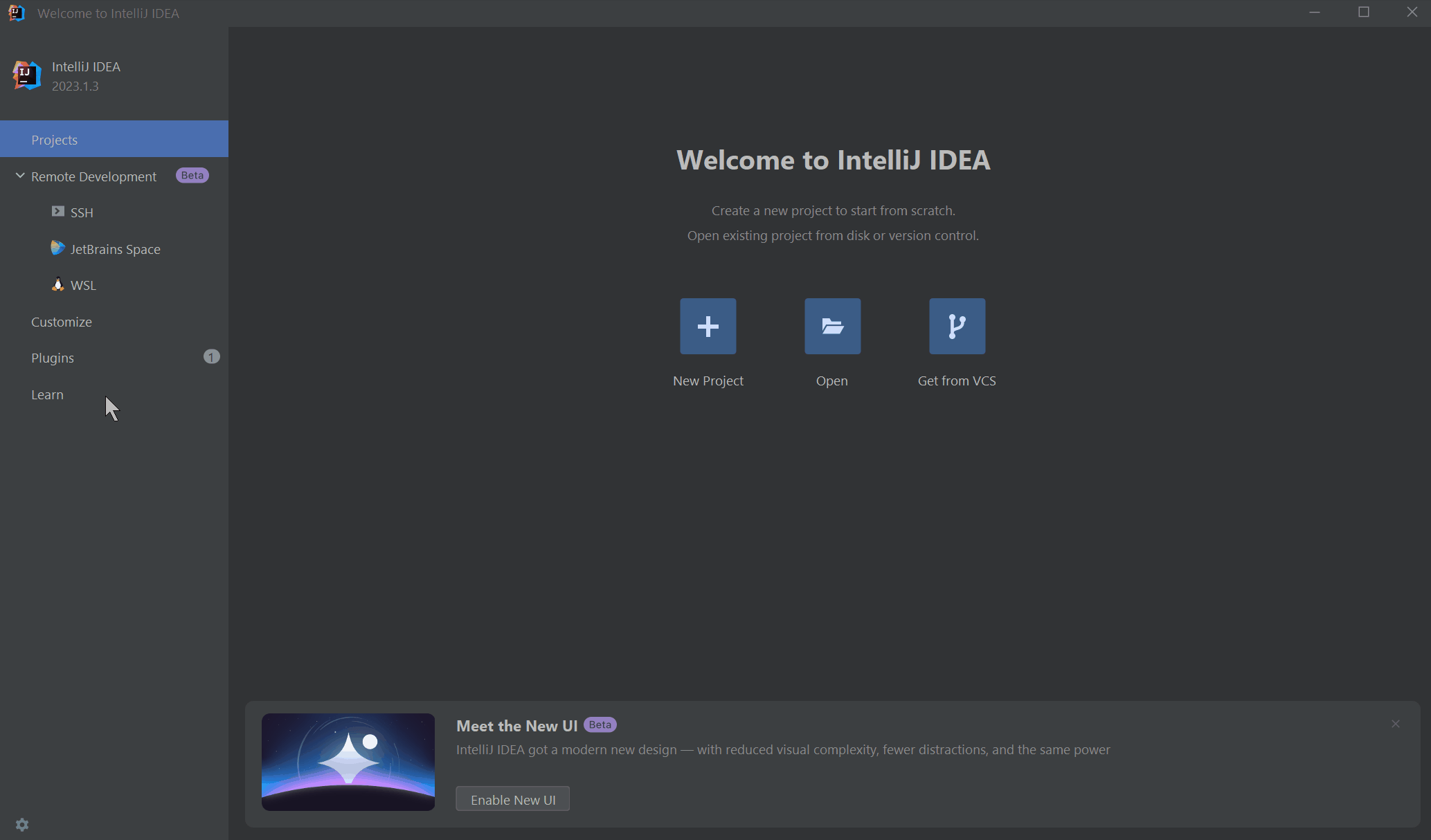The width and height of the screenshot is (1431, 840).
Task: Open the Learn section
Action: (x=114, y=394)
